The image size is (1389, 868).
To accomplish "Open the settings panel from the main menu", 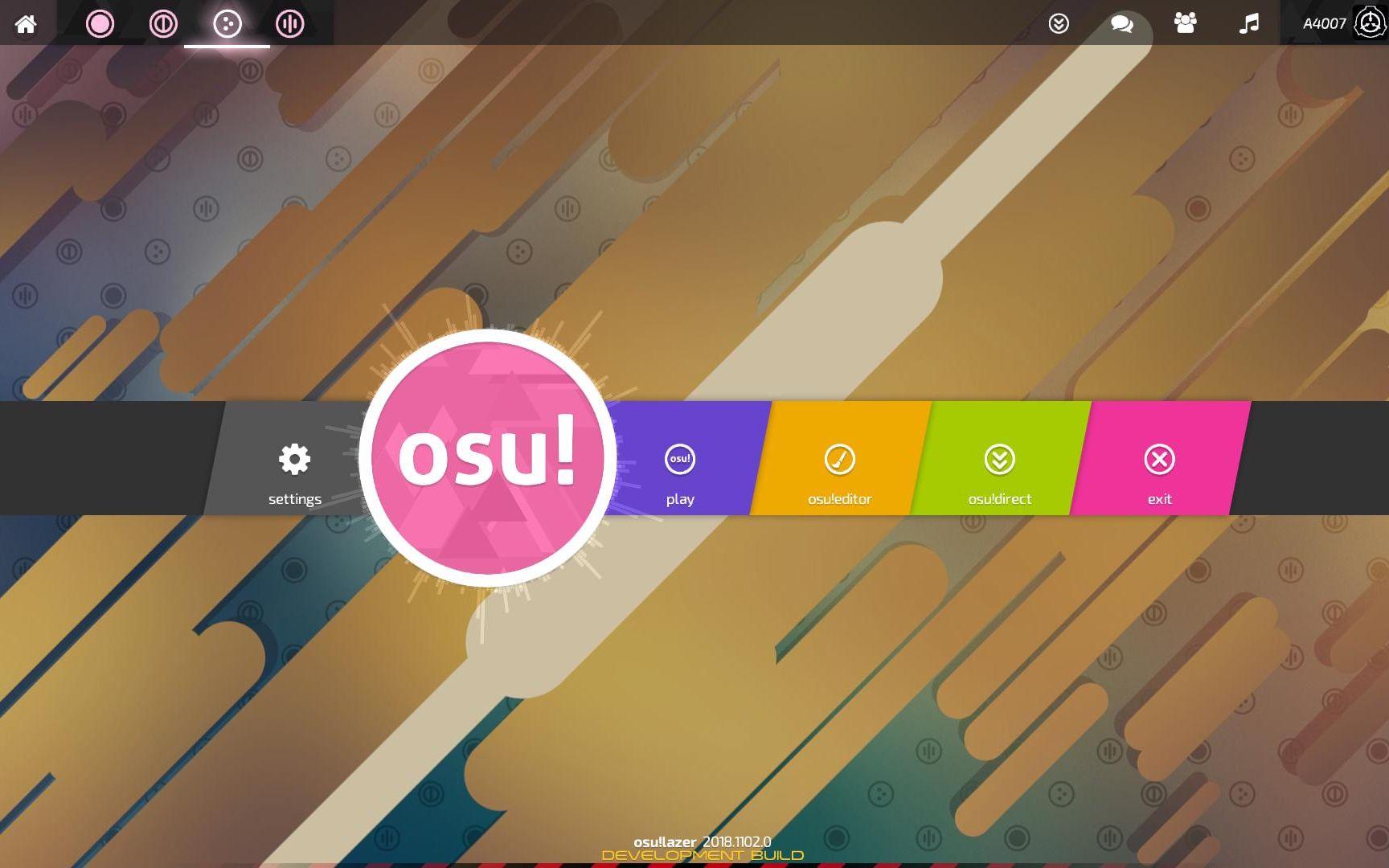I will point(293,474).
